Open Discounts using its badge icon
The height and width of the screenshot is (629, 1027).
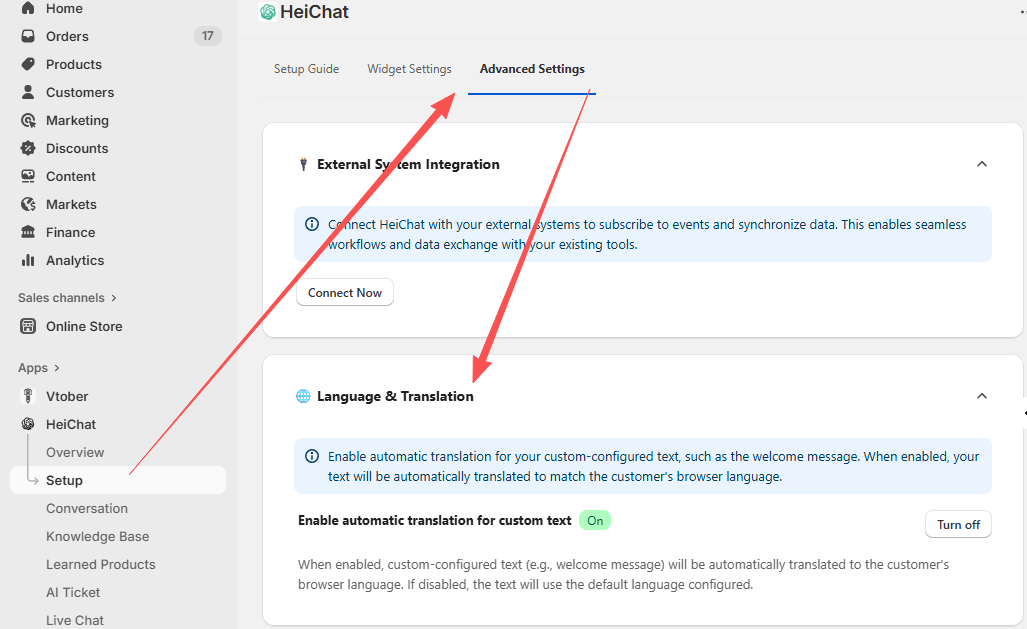click(28, 148)
